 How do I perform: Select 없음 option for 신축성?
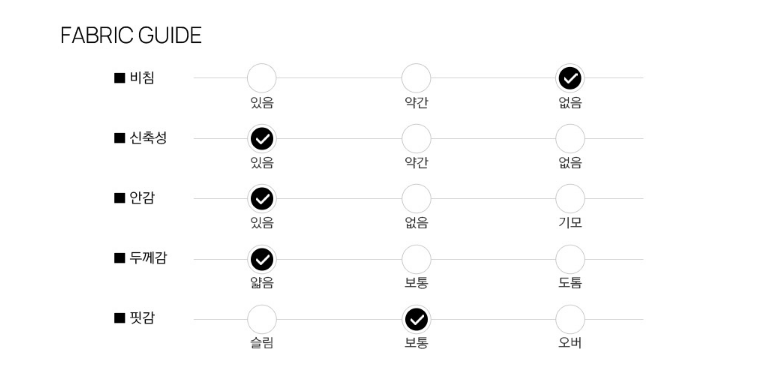coord(570,139)
